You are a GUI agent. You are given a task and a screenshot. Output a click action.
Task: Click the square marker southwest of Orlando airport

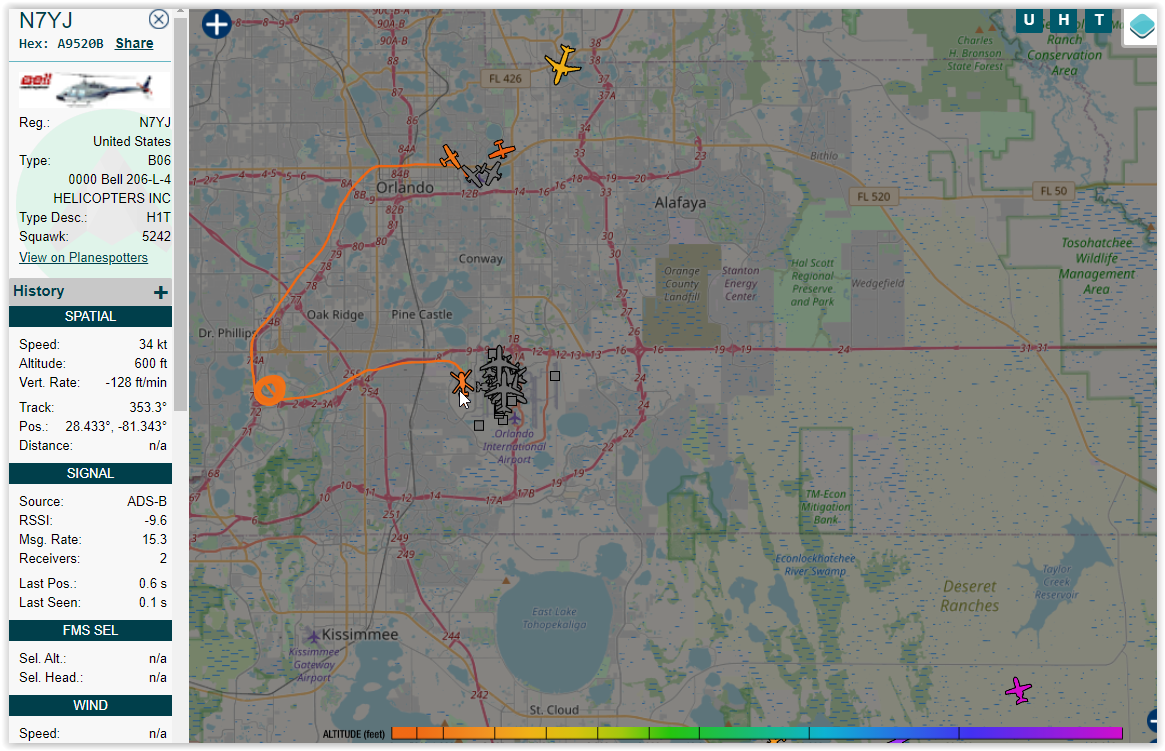coord(478,426)
